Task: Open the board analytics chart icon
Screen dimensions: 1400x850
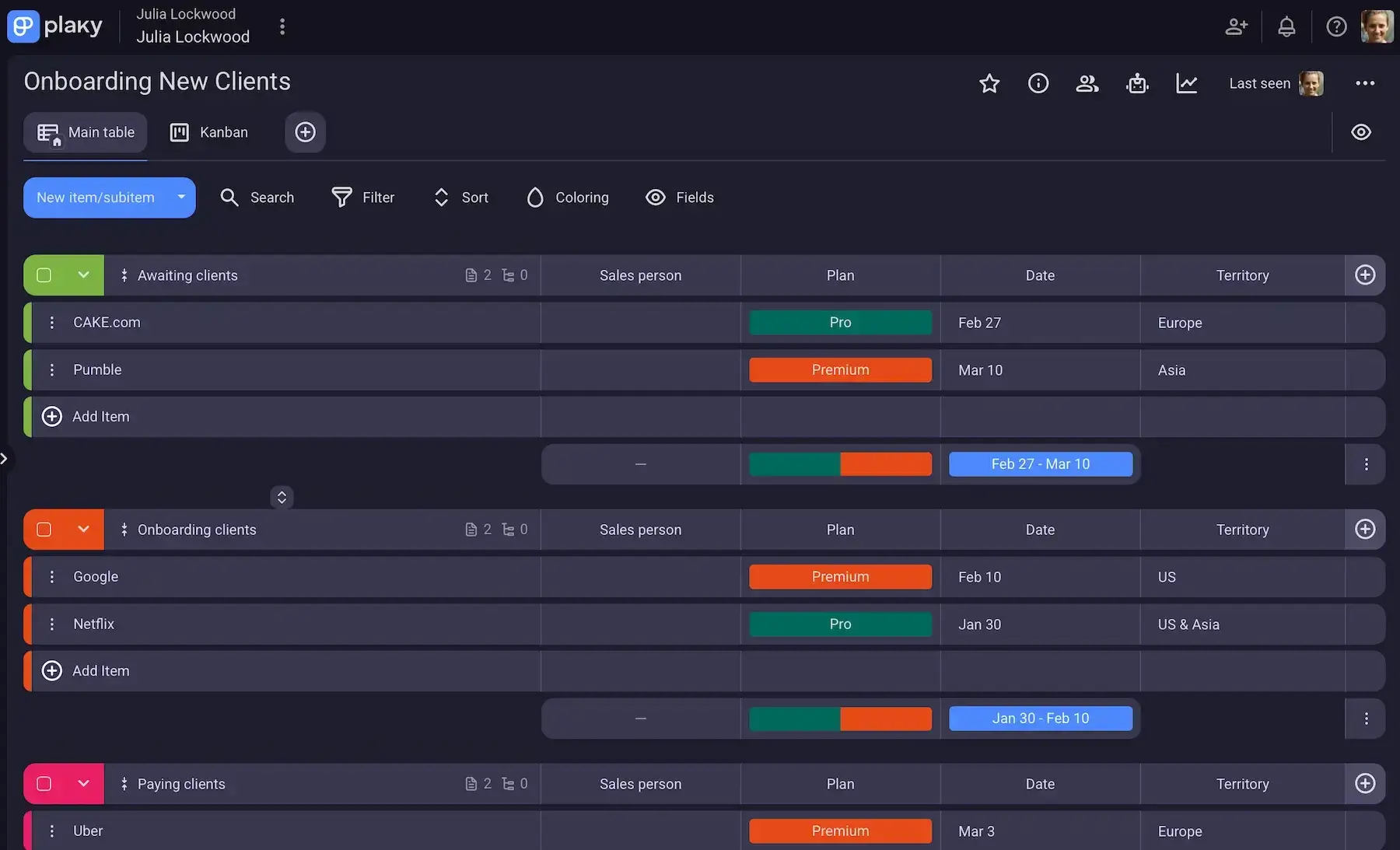Action: pos(1186,83)
